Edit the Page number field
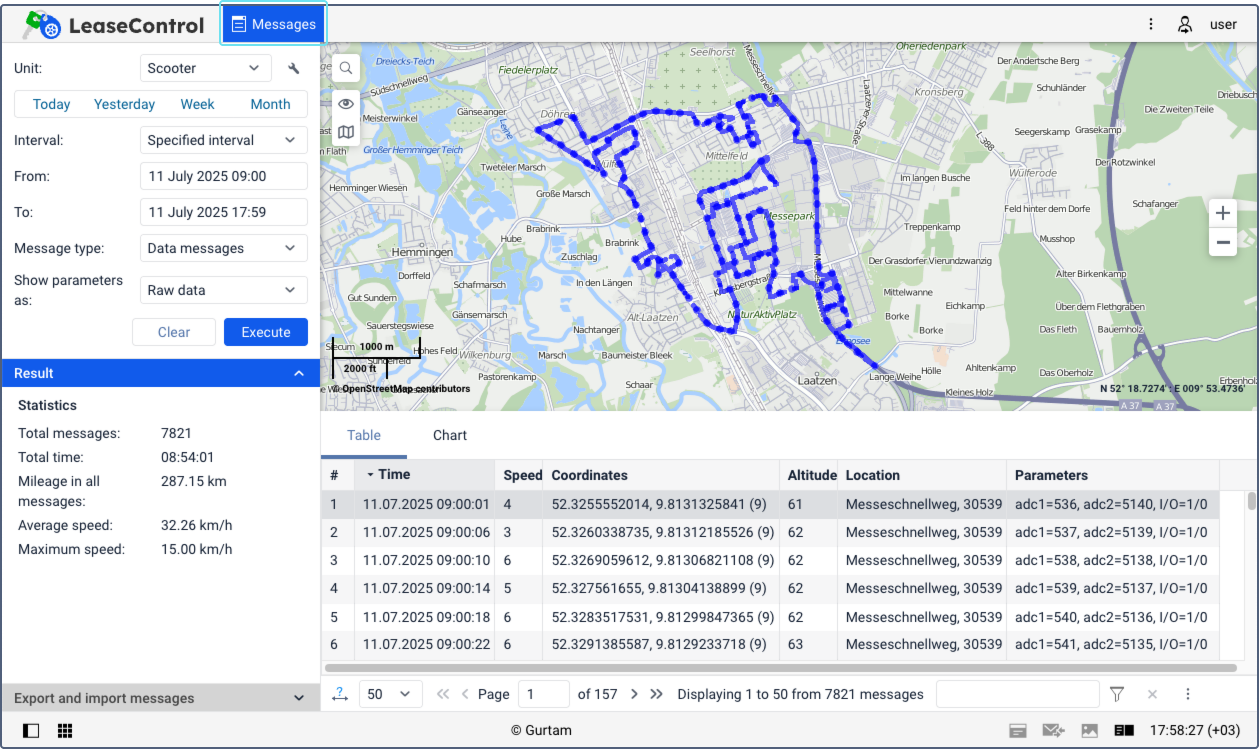Screen dimensions: 1259x749 point(545,694)
